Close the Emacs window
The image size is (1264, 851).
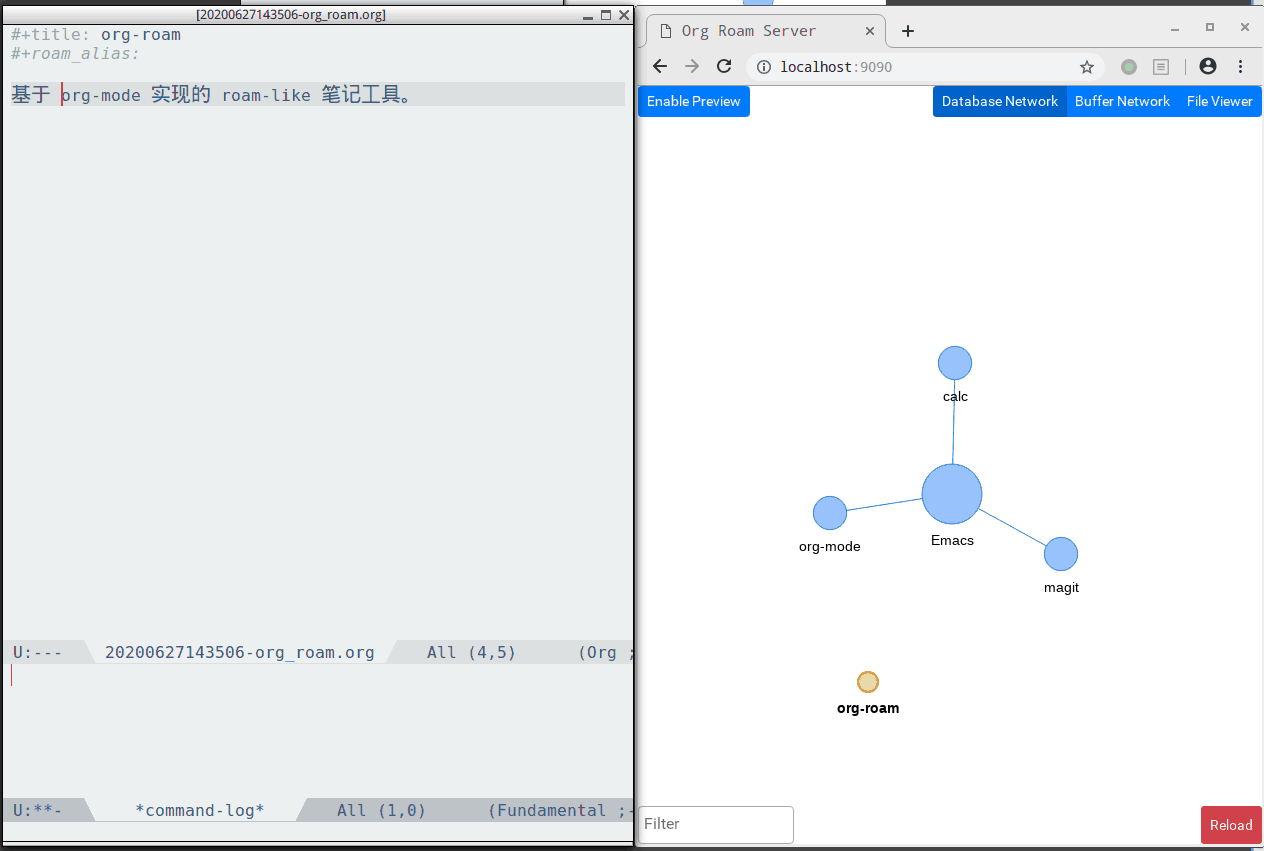(624, 15)
